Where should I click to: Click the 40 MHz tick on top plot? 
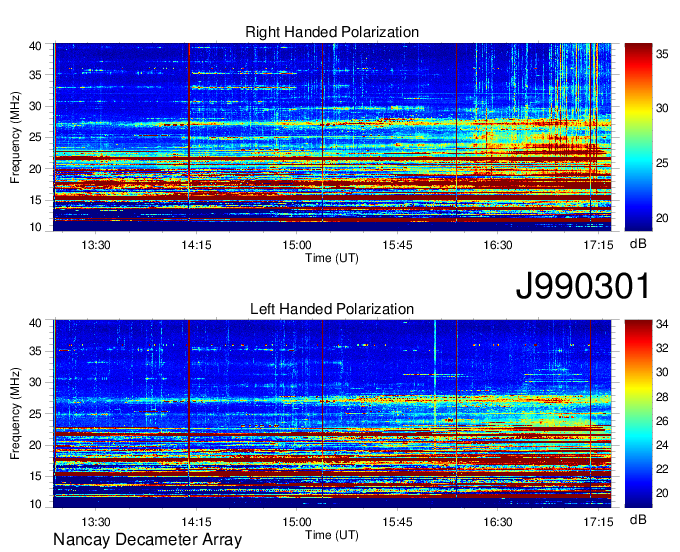click(35, 46)
